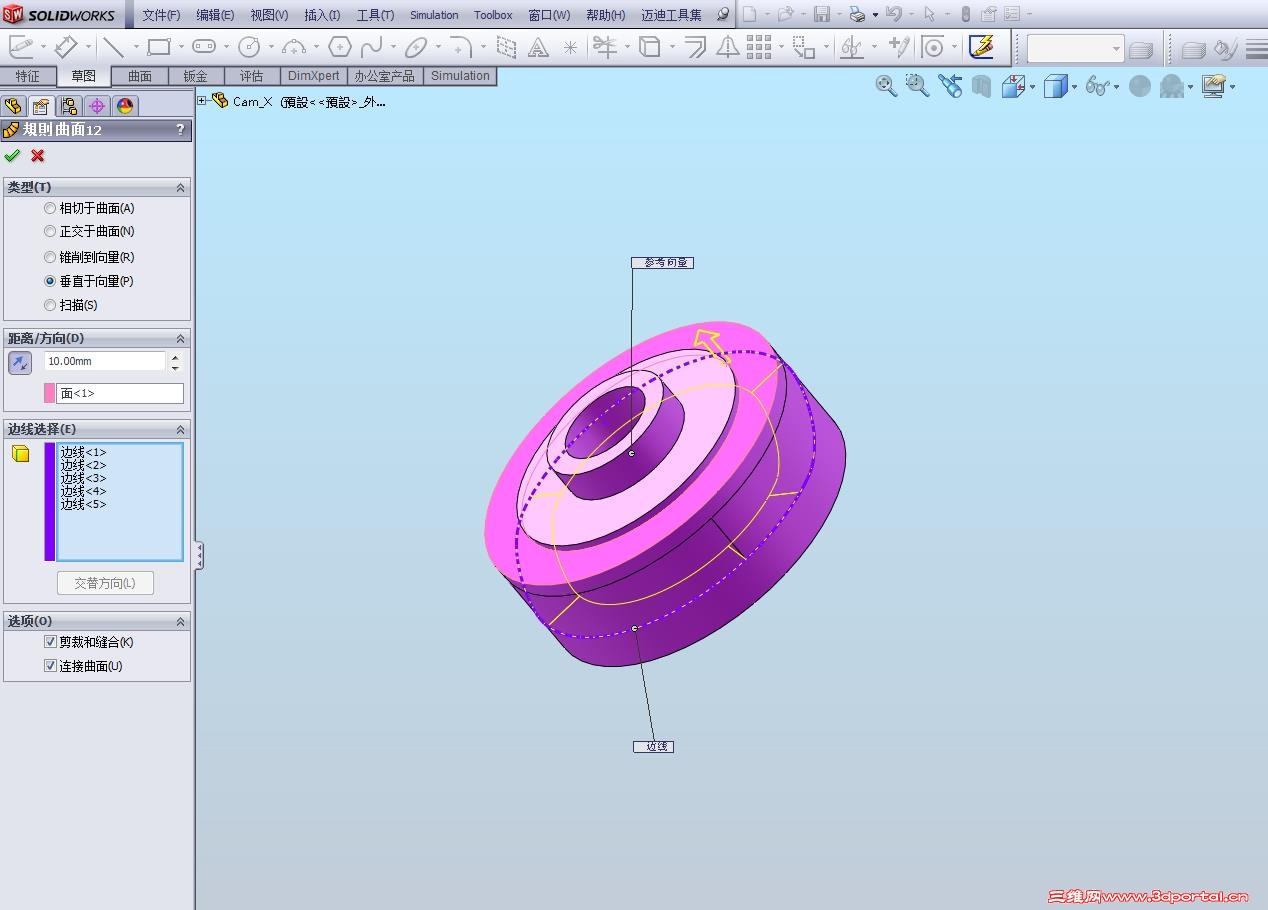Click the Save icon in title bar
The width and height of the screenshot is (1268, 910).
click(822, 14)
